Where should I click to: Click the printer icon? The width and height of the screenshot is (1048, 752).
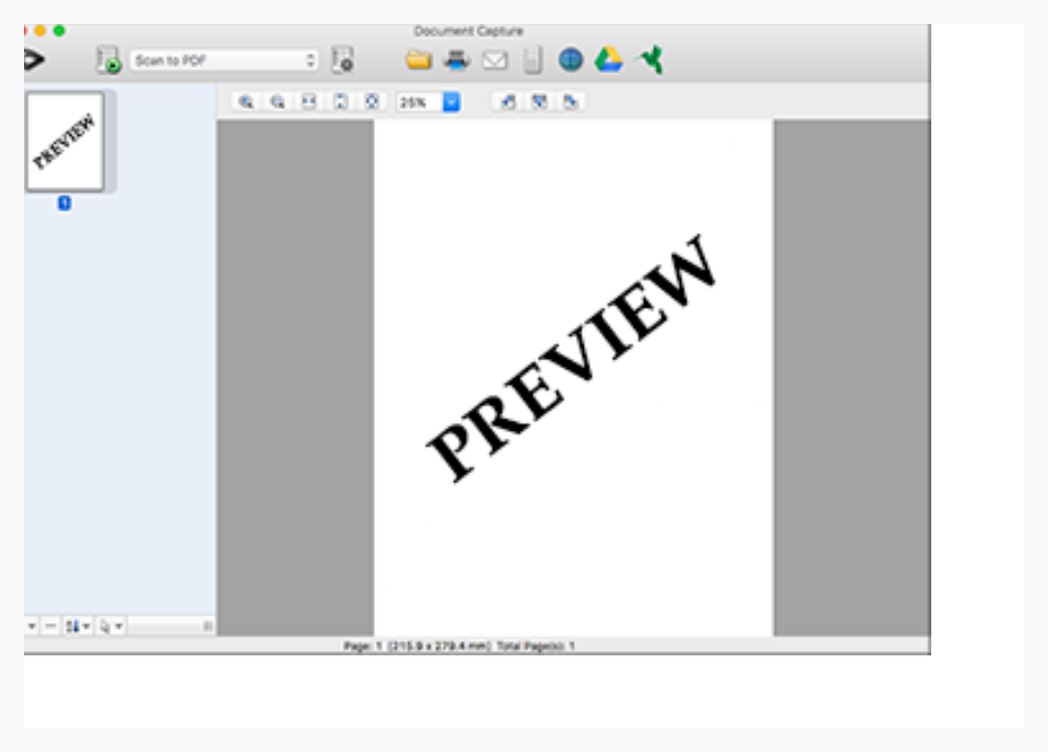(x=457, y=60)
